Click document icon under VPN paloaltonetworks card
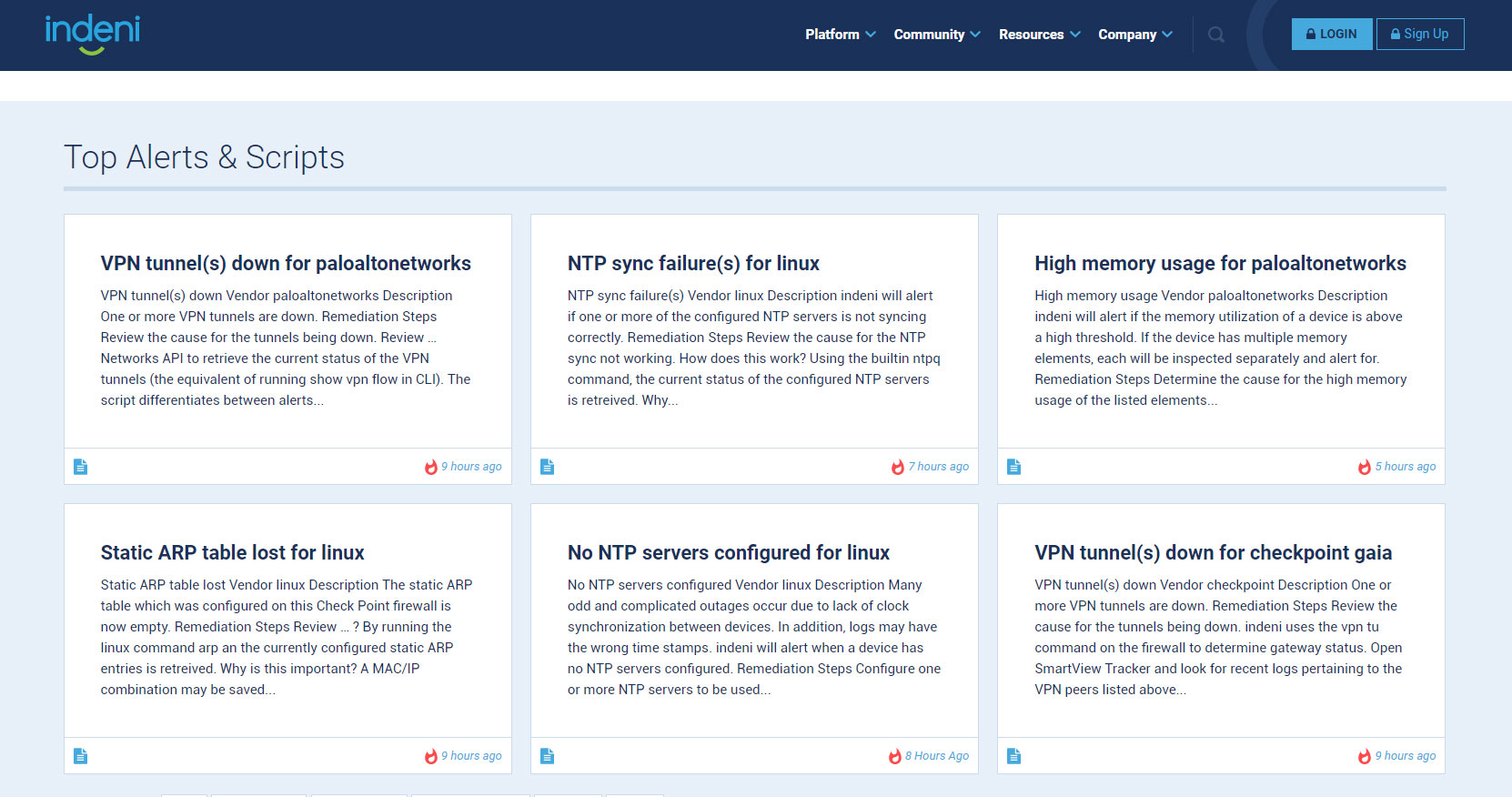The image size is (1512, 797). 81,467
